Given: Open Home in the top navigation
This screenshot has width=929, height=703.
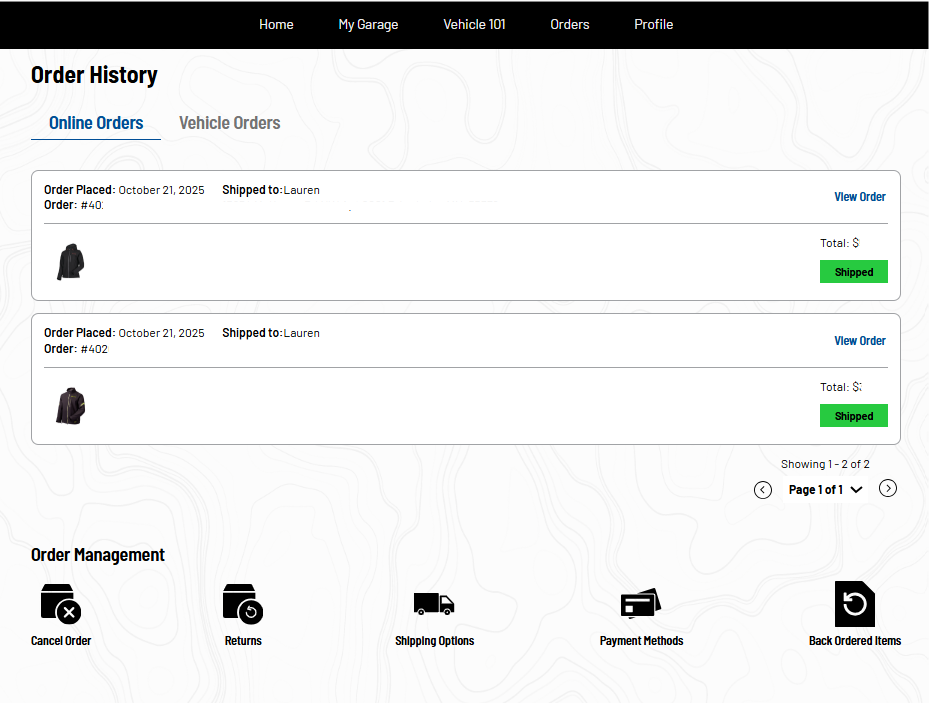Looking at the screenshot, I should coord(276,24).
